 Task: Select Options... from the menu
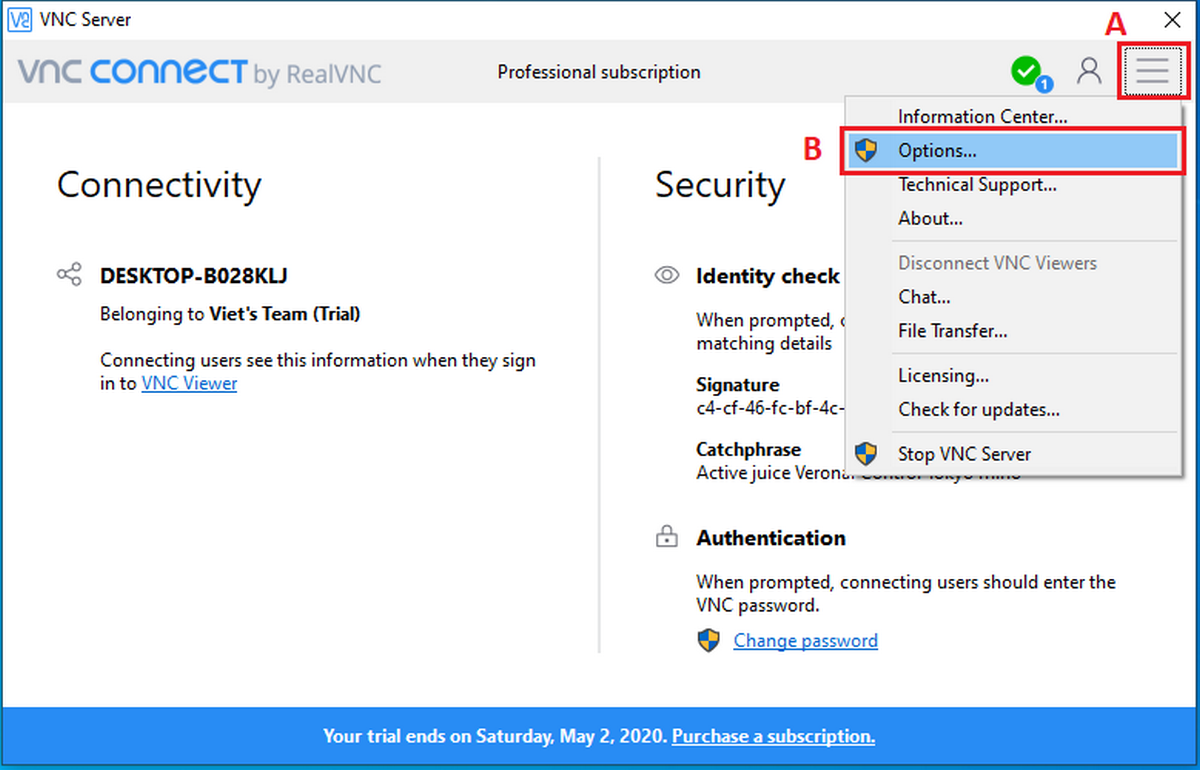pos(937,151)
